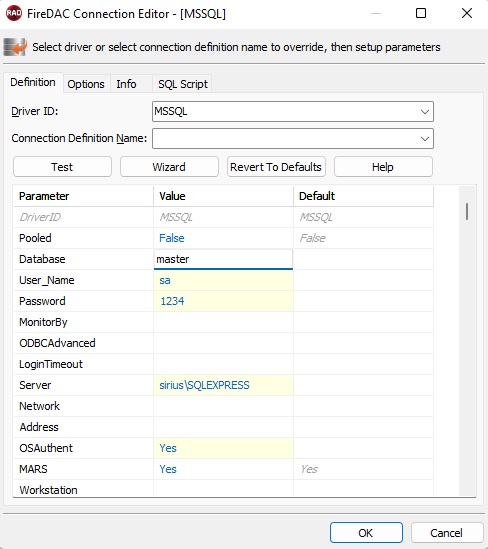
Task: Select the Pooled value False cell
Action: coord(223,238)
